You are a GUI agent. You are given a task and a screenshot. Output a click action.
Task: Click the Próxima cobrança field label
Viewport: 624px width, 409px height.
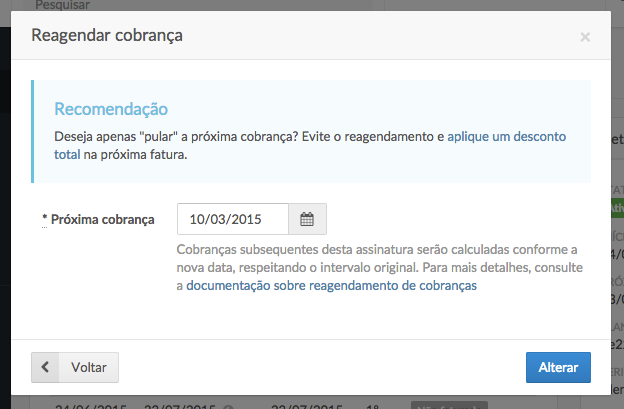point(102,219)
